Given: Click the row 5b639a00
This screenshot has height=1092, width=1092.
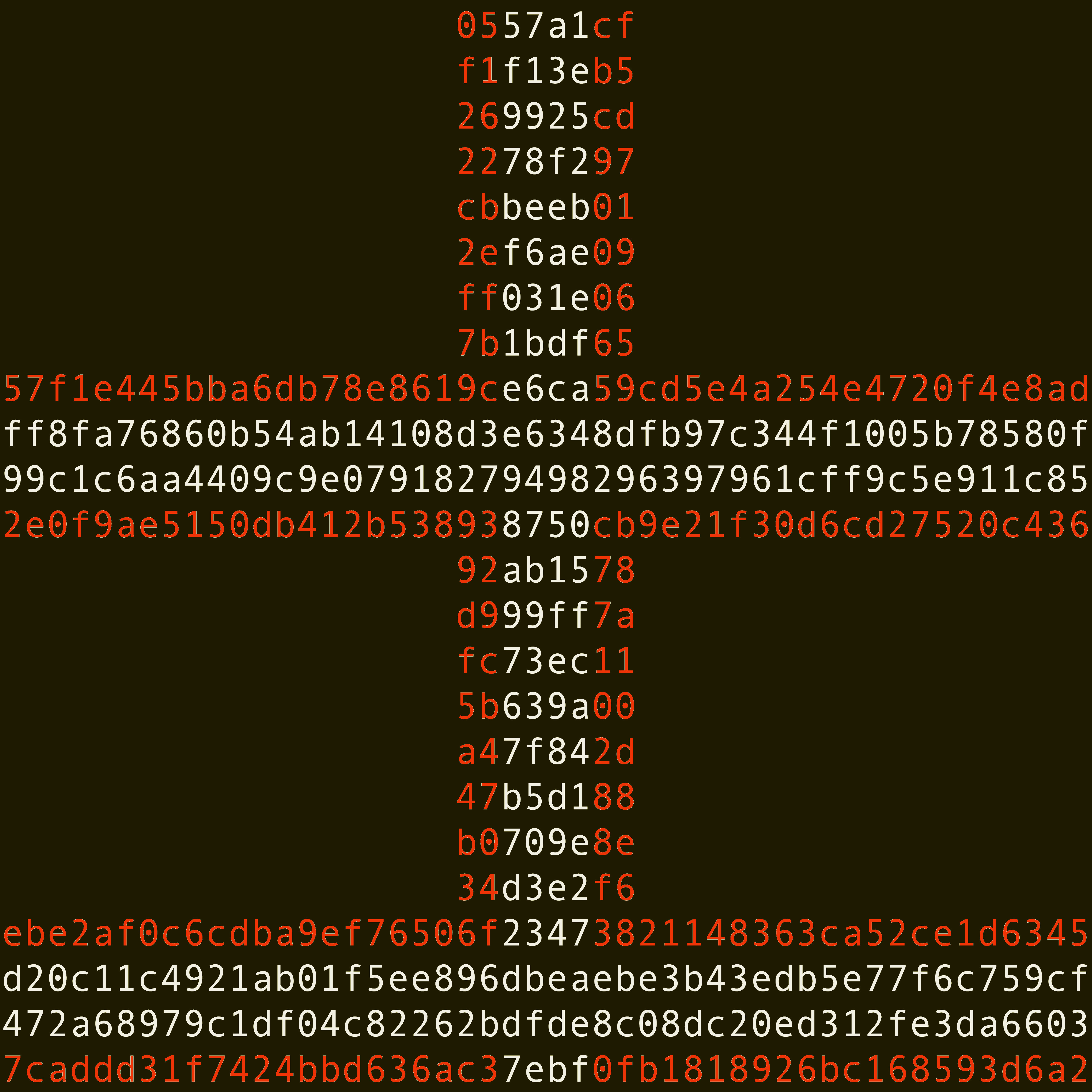Looking at the screenshot, I should click(546, 706).
